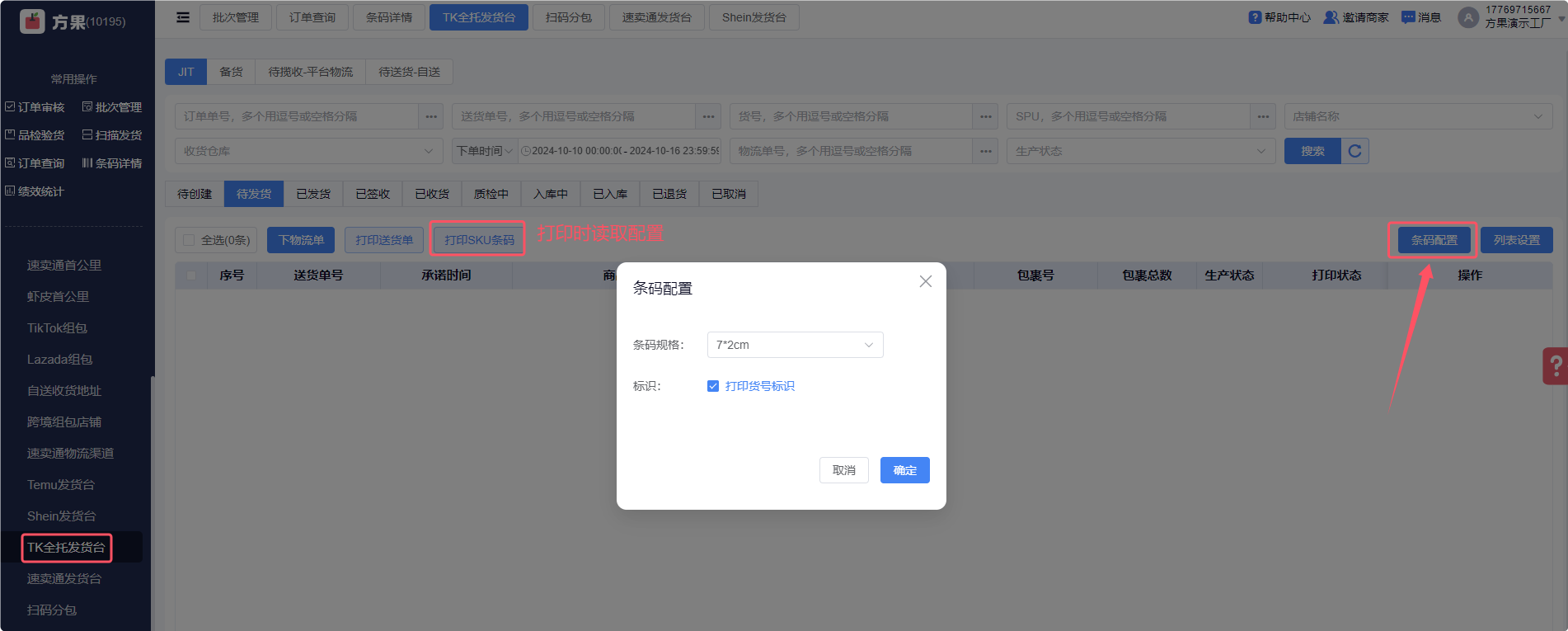Focus the 订单单号 input field
This screenshot has height=631, width=1568.
[x=297, y=116]
